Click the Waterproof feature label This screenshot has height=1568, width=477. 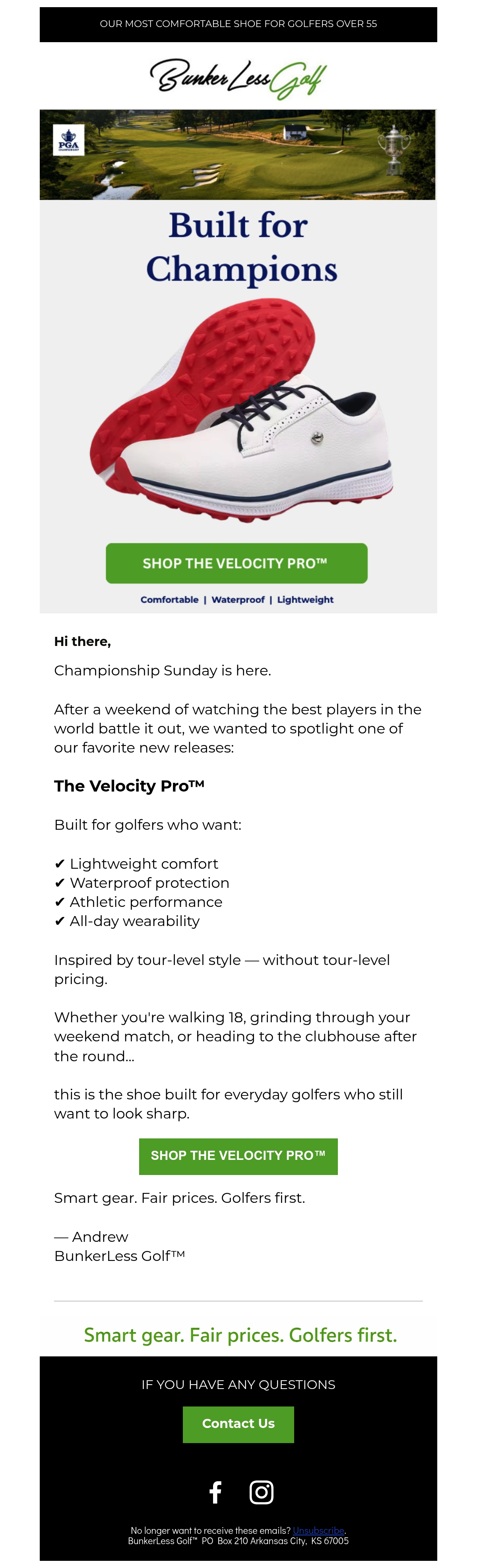click(238, 599)
